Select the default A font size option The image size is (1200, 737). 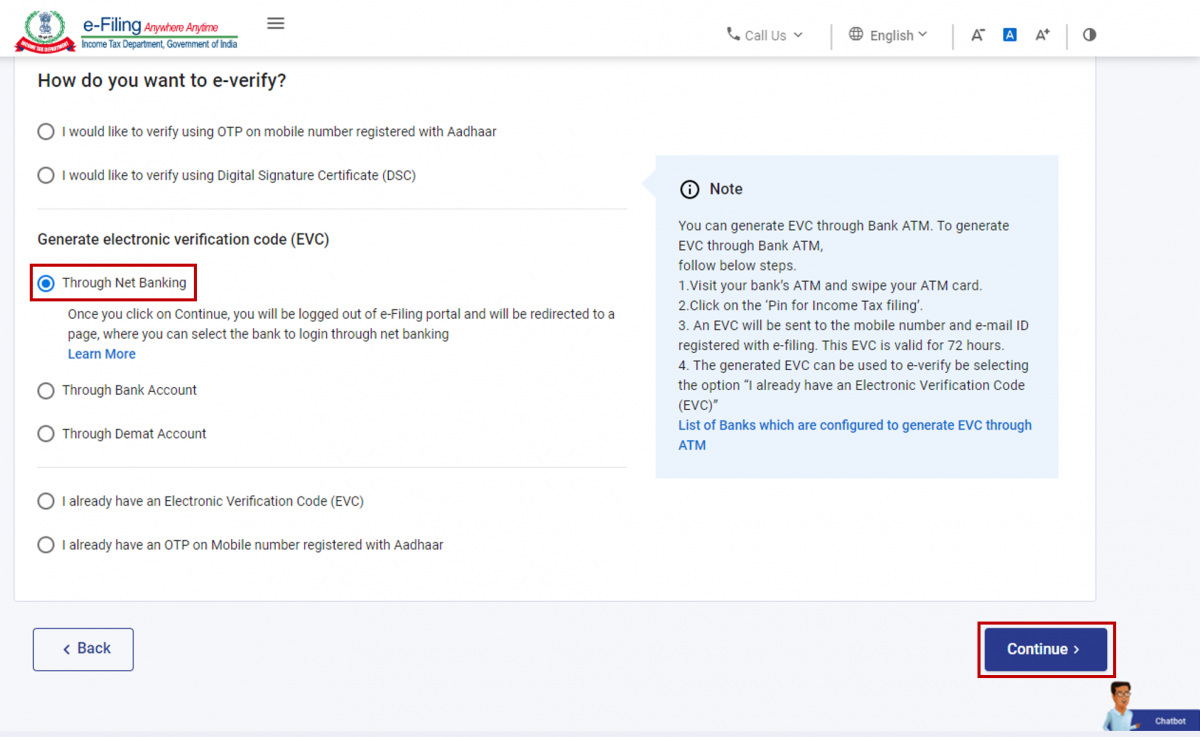click(1010, 34)
